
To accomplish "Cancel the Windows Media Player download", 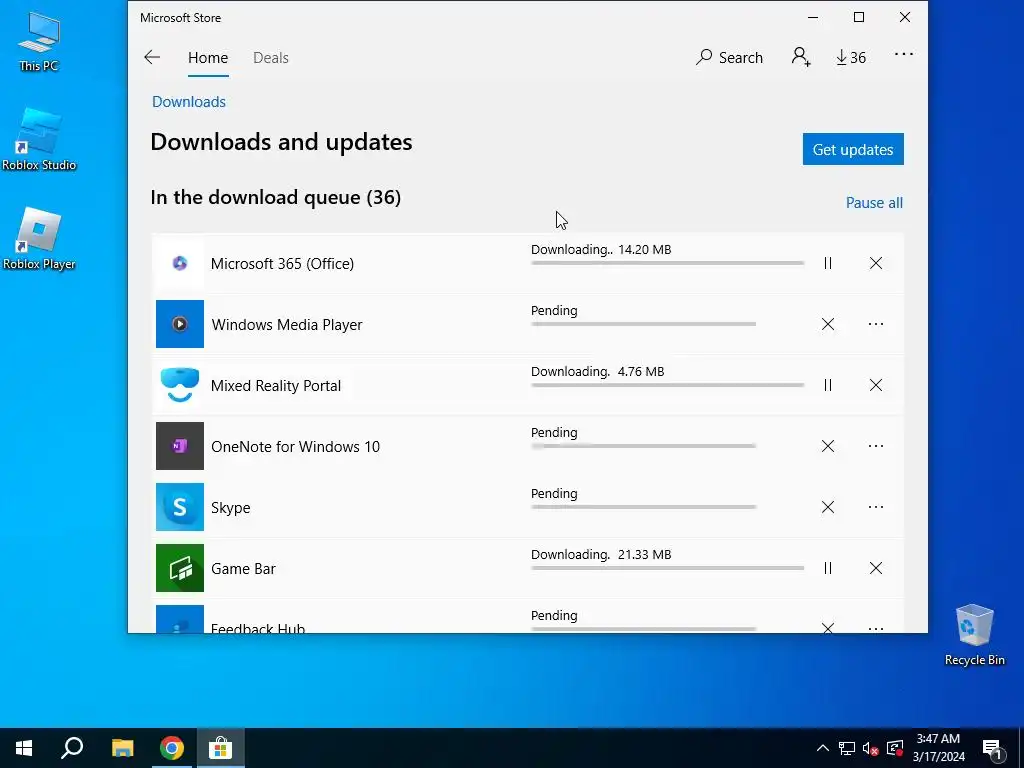I will click(x=827, y=324).
